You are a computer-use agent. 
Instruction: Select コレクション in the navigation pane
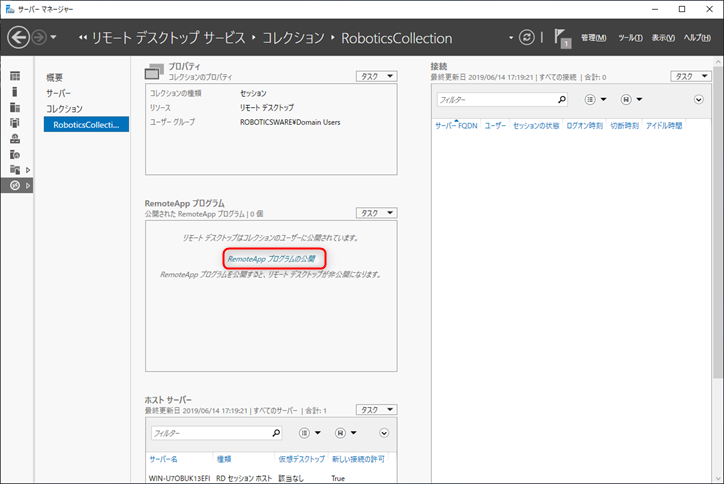tap(65, 108)
